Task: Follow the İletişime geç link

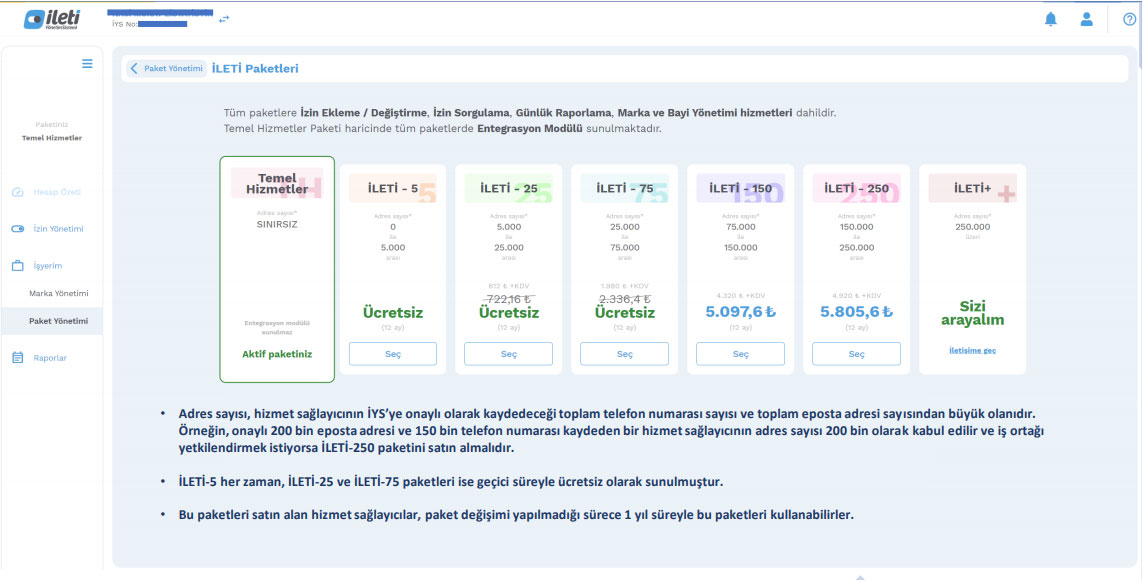Action: point(972,351)
